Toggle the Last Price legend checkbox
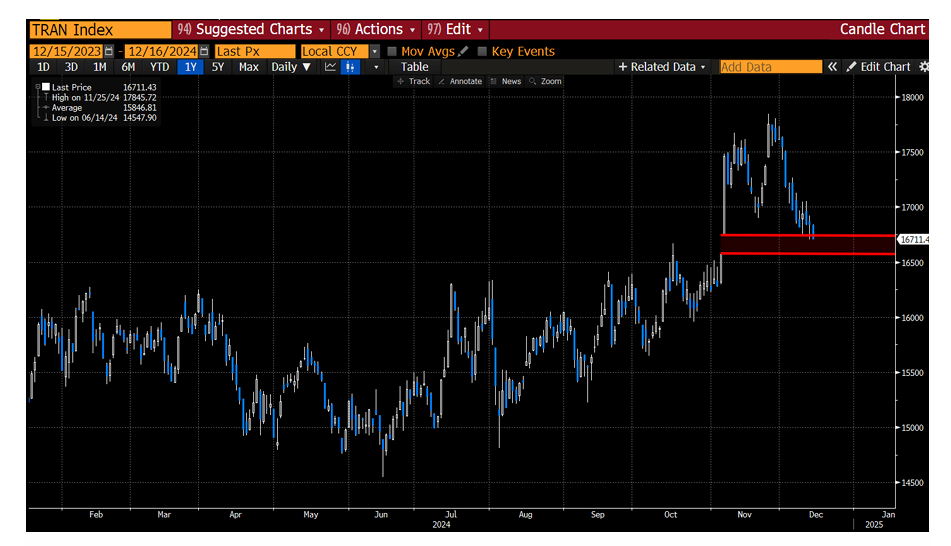951x546 pixels. tap(45, 87)
